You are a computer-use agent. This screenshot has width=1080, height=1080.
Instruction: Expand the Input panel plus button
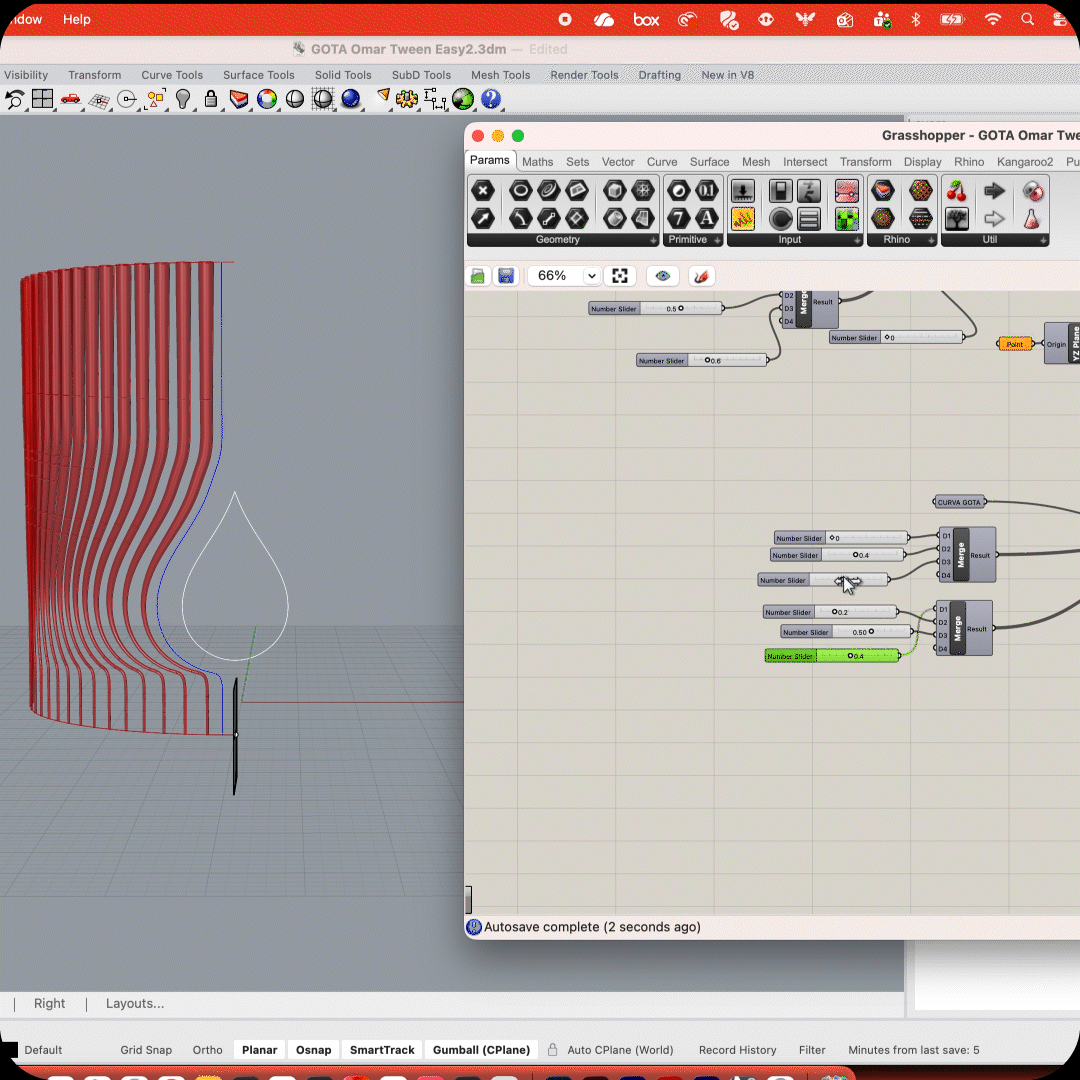point(857,240)
